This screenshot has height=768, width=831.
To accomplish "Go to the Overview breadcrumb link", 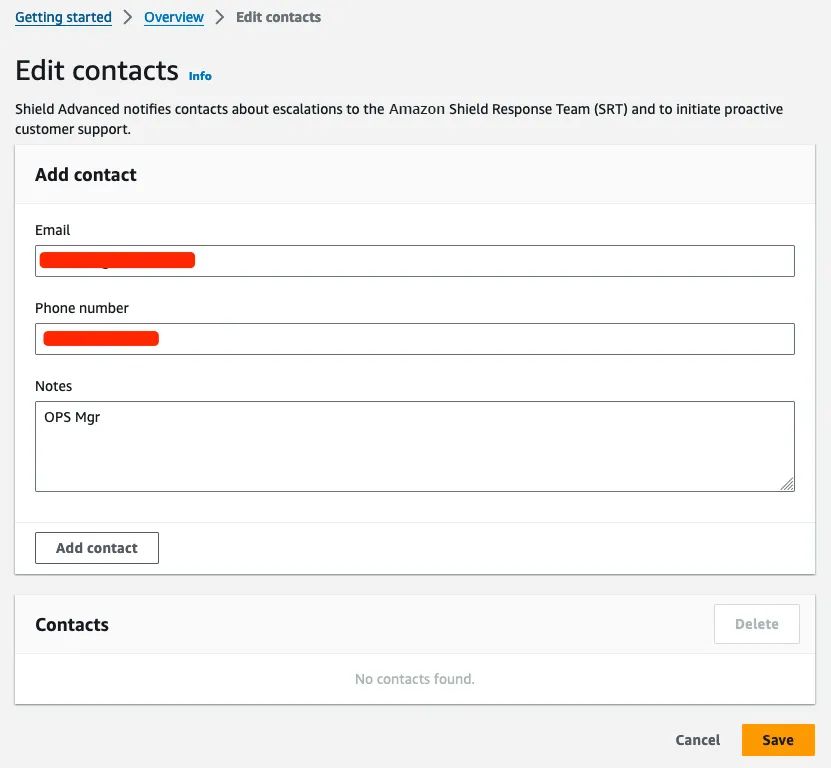I will (174, 17).
